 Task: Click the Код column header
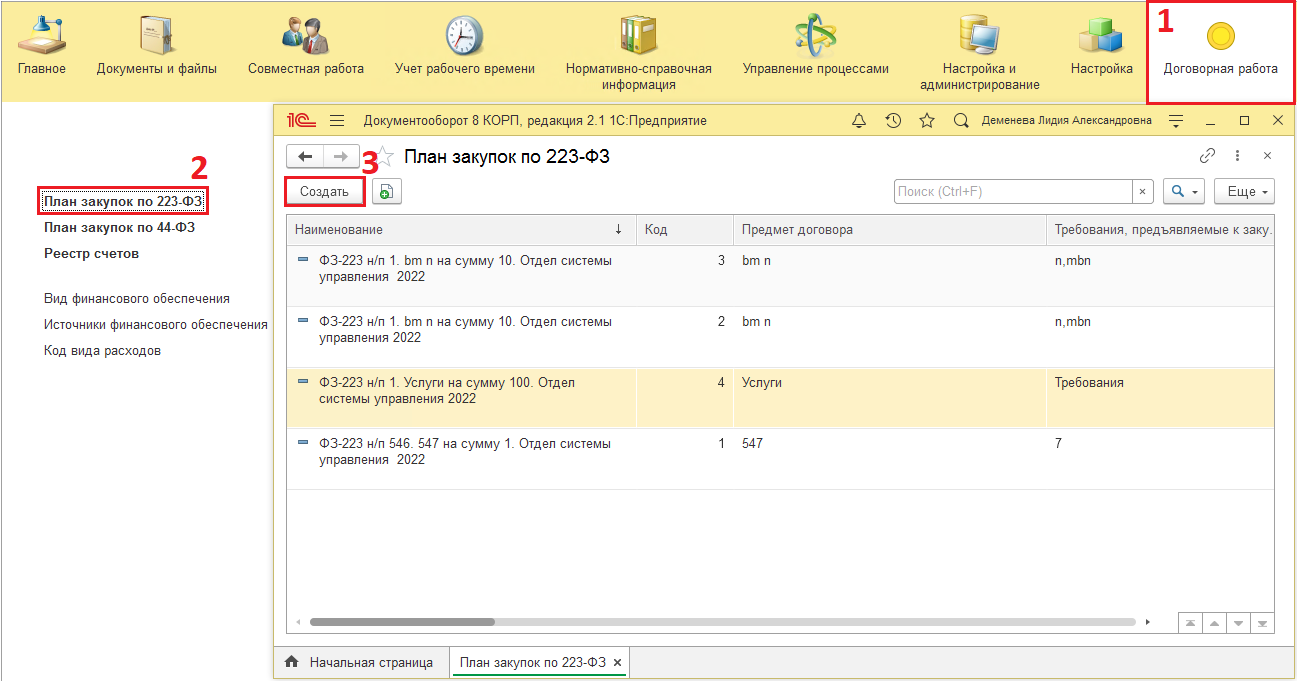[x=685, y=230]
